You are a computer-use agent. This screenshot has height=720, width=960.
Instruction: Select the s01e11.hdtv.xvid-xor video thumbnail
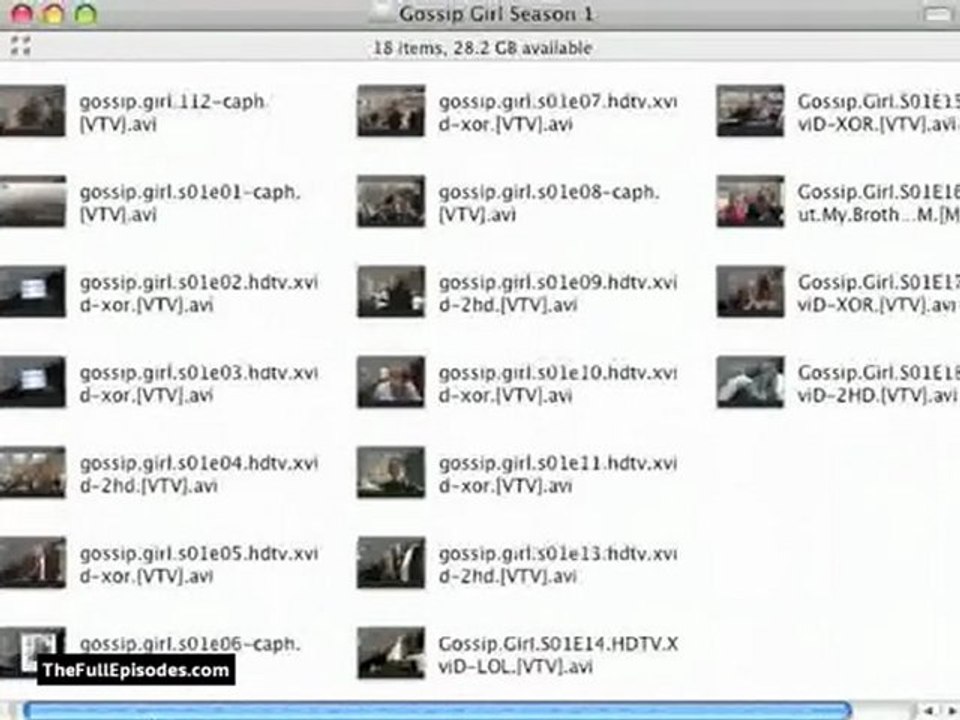391,472
